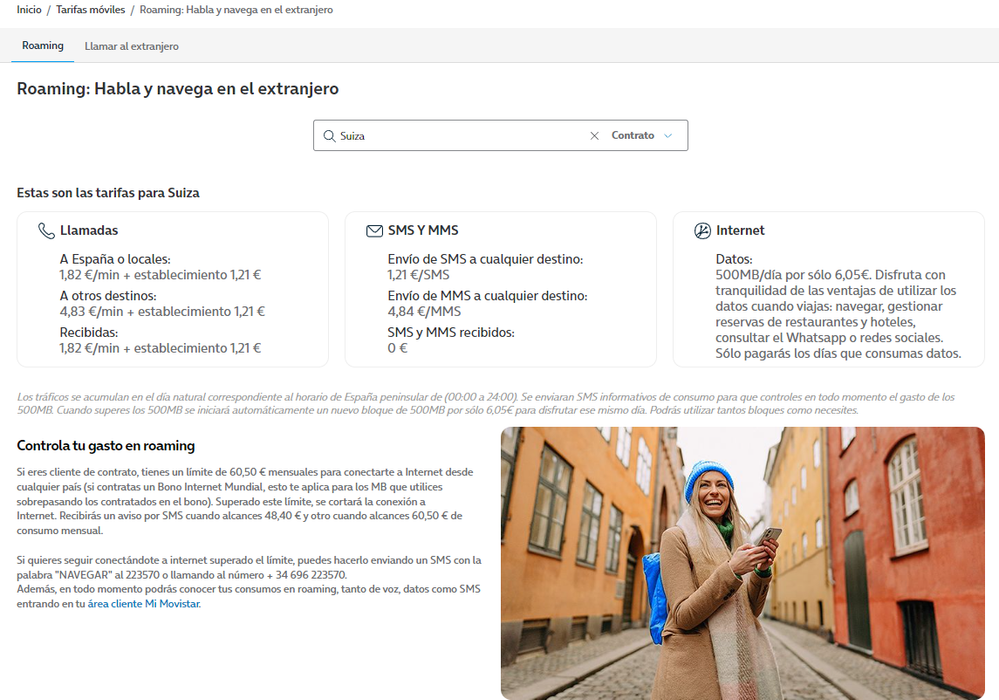Image resolution: width=999 pixels, height=700 pixels.
Task: Click the Internet card title text
Action: [740, 231]
